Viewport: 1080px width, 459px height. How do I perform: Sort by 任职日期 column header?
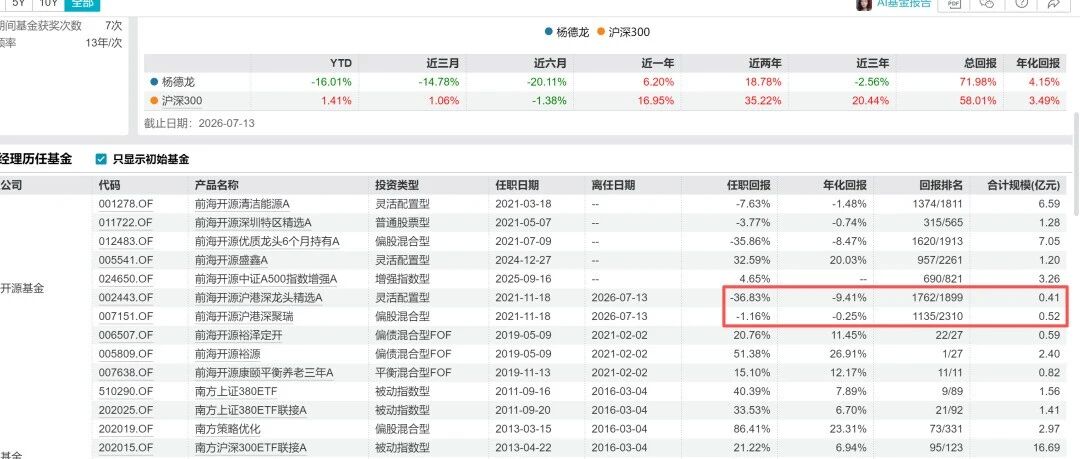pos(517,185)
